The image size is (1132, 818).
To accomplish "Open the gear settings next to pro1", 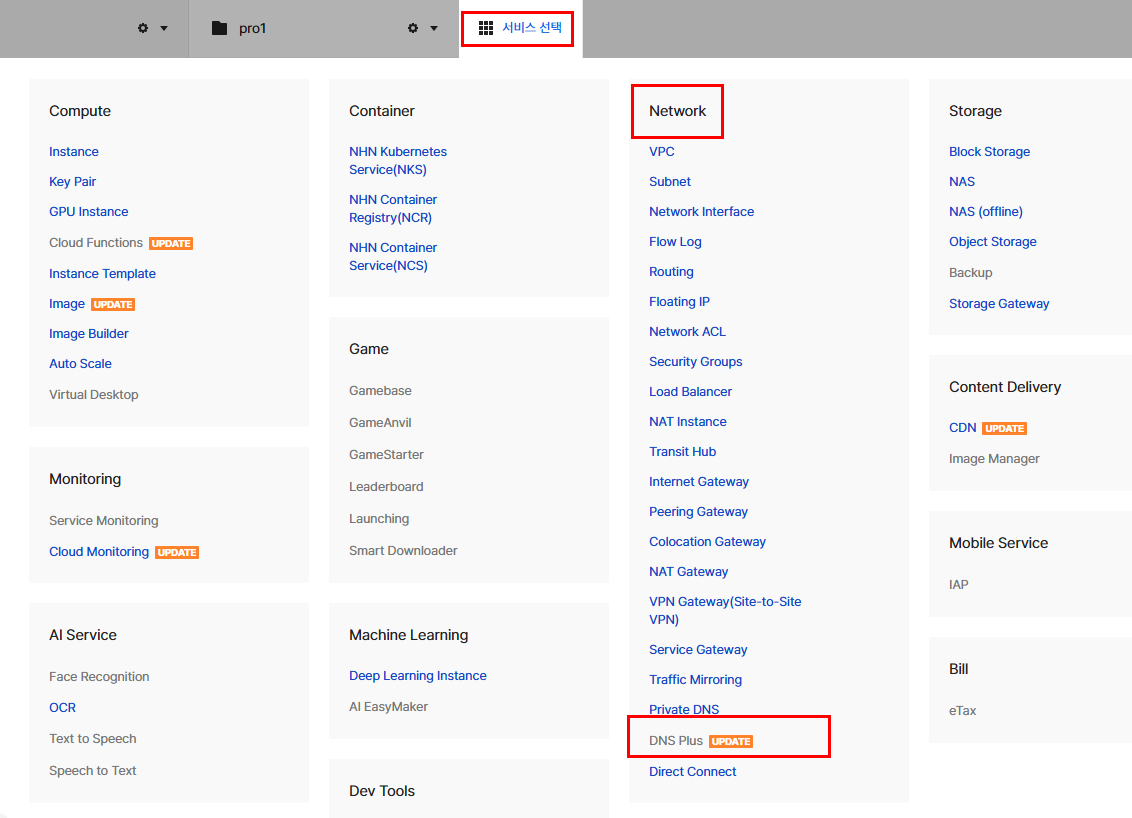I will point(413,28).
